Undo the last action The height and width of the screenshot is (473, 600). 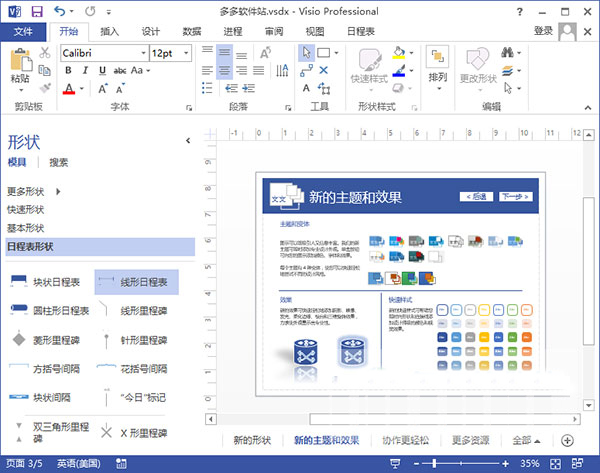click(x=59, y=11)
